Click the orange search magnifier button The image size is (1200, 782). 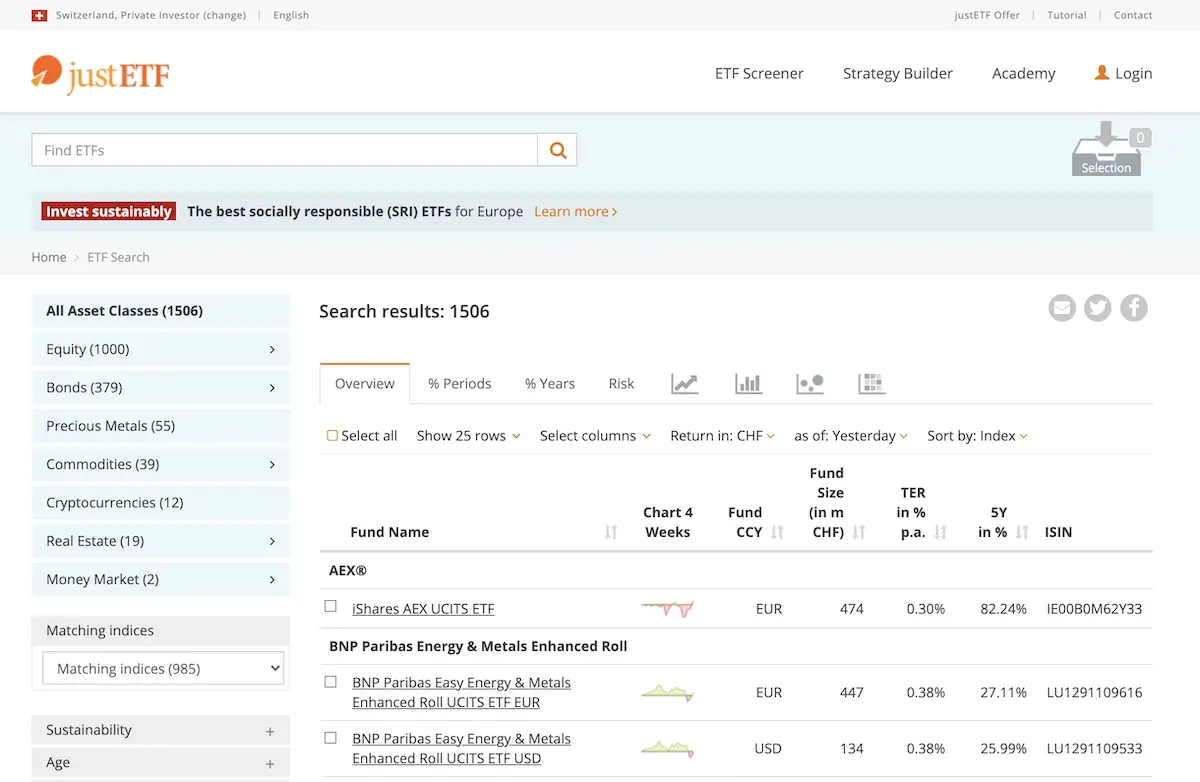tap(558, 150)
